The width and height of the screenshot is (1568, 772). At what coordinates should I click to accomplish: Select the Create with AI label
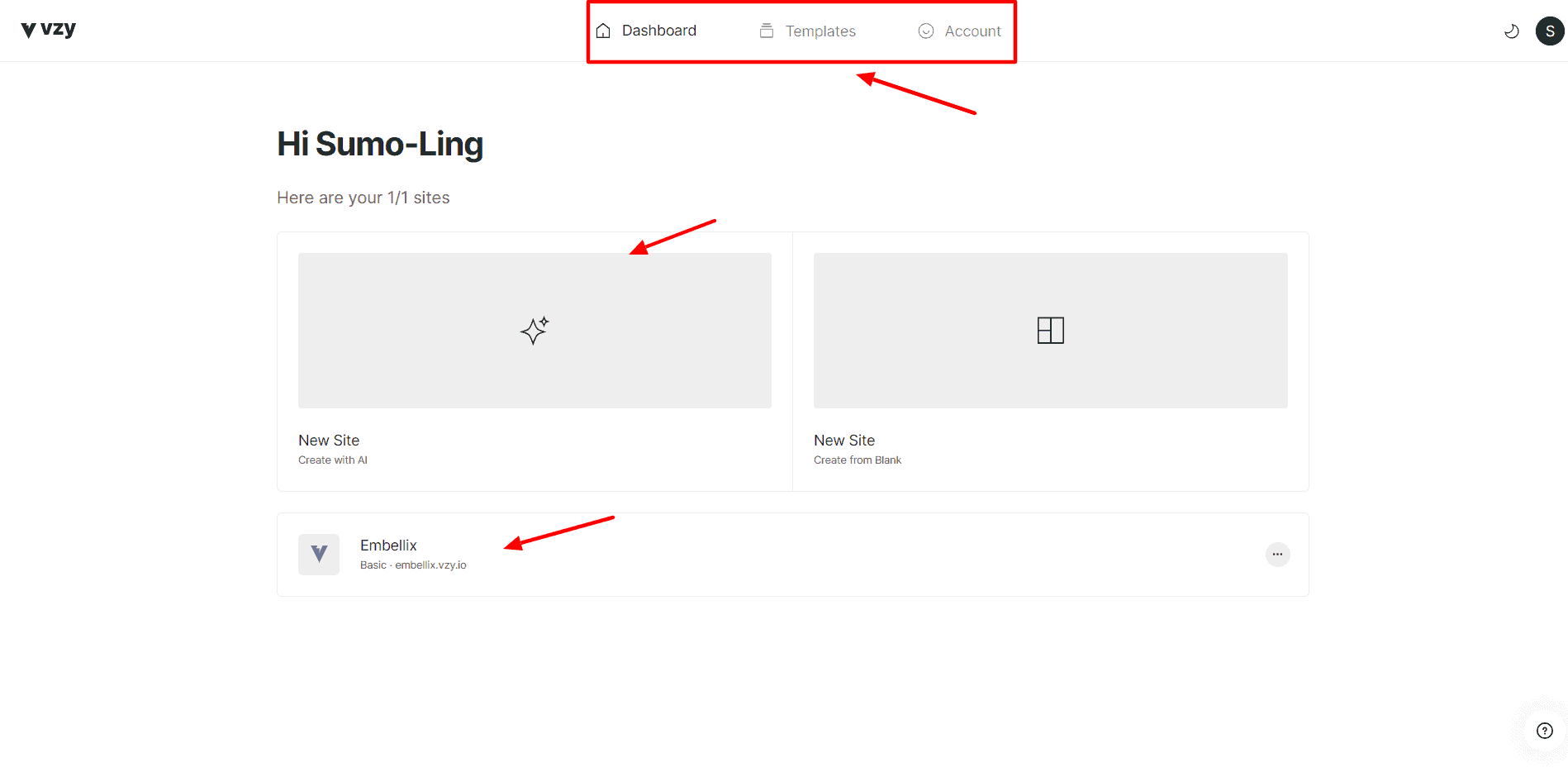[333, 460]
